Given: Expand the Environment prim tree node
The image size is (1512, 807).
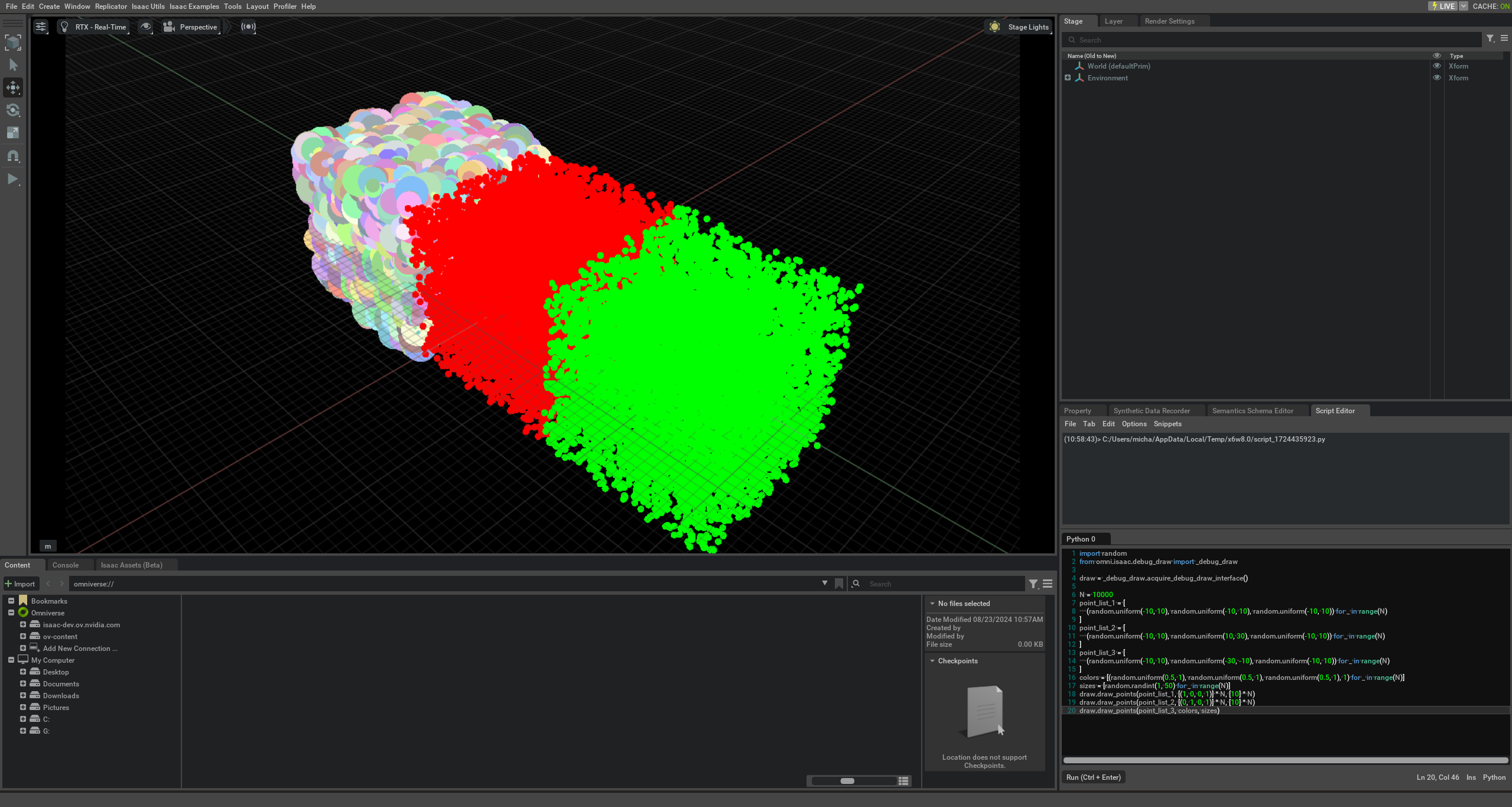Looking at the screenshot, I should [x=1068, y=77].
